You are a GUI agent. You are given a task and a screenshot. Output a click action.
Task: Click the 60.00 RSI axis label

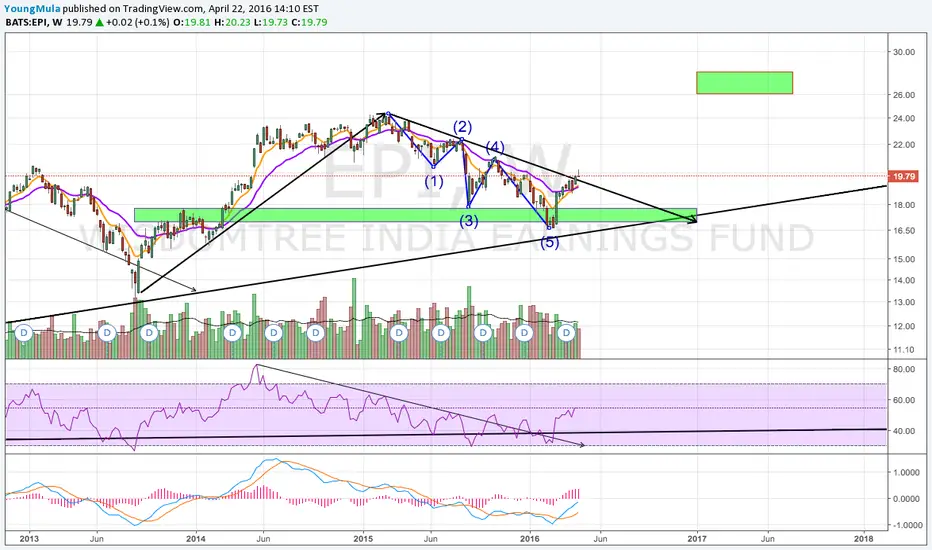click(903, 400)
